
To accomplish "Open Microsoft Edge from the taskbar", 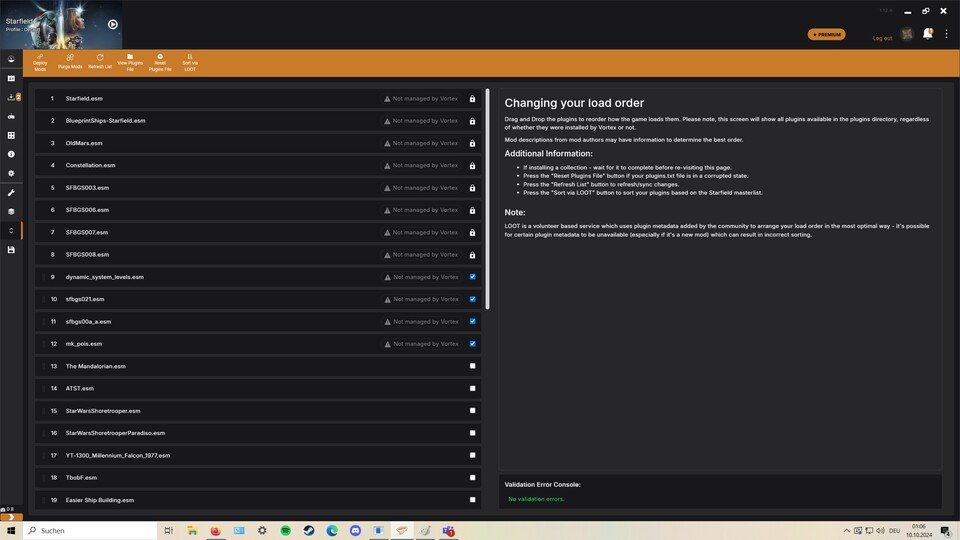I will [x=332, y=531].
